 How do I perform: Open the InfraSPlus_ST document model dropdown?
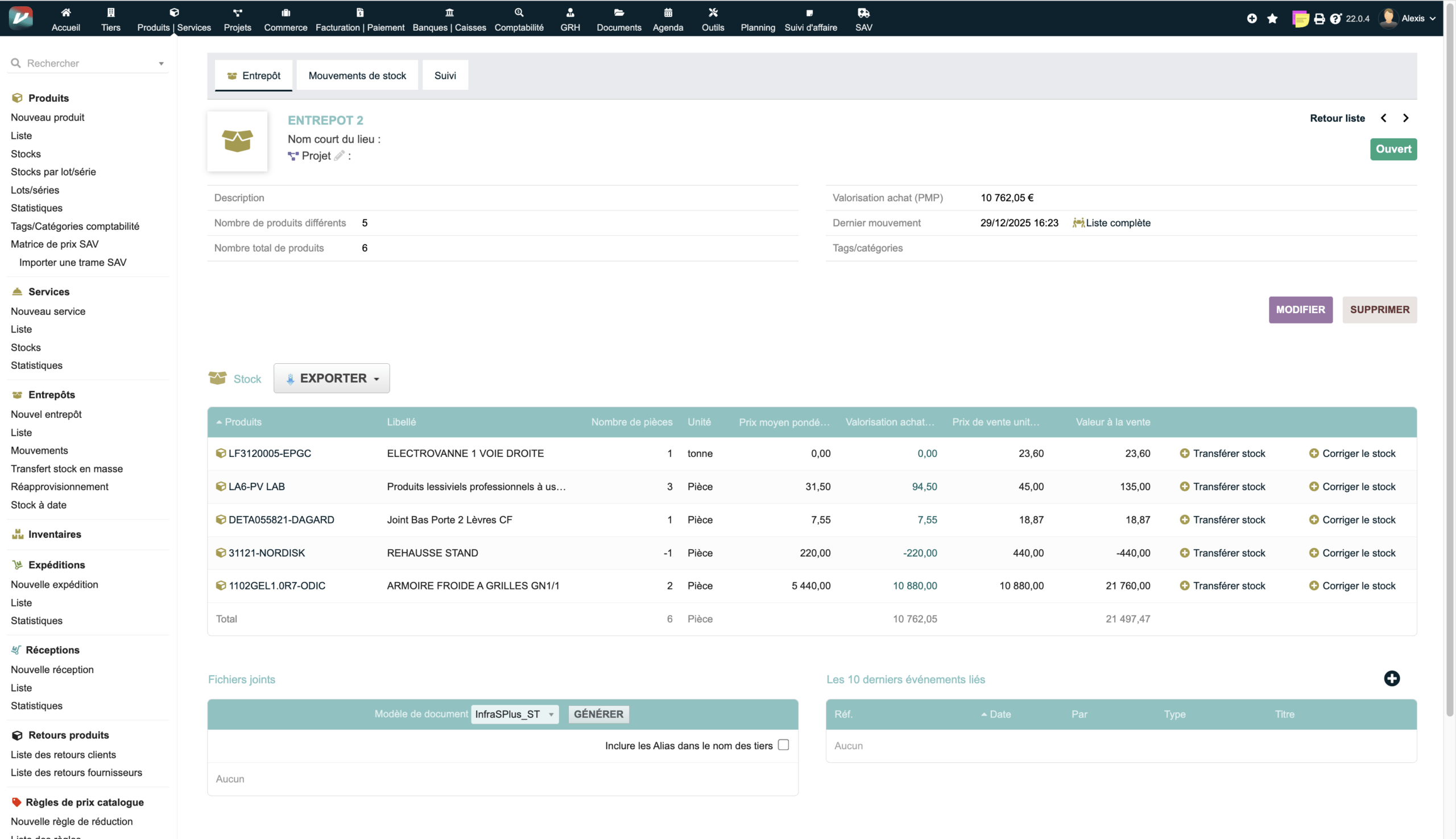pos(514,714)
